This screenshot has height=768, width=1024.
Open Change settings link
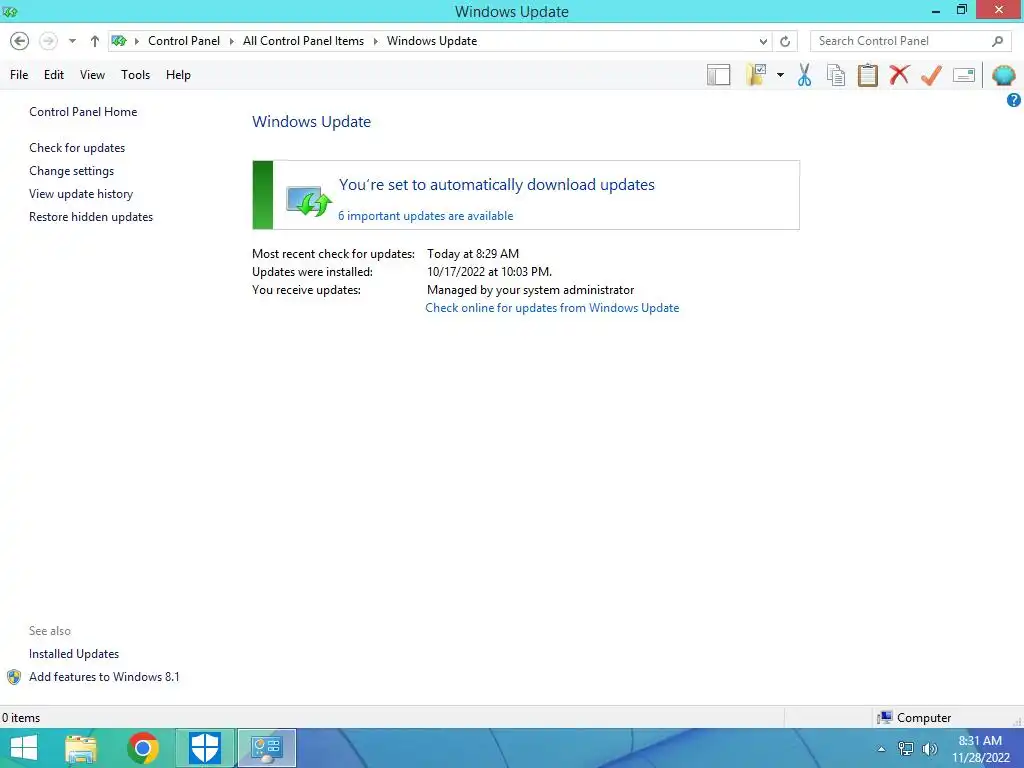click(x=71, y=170)
